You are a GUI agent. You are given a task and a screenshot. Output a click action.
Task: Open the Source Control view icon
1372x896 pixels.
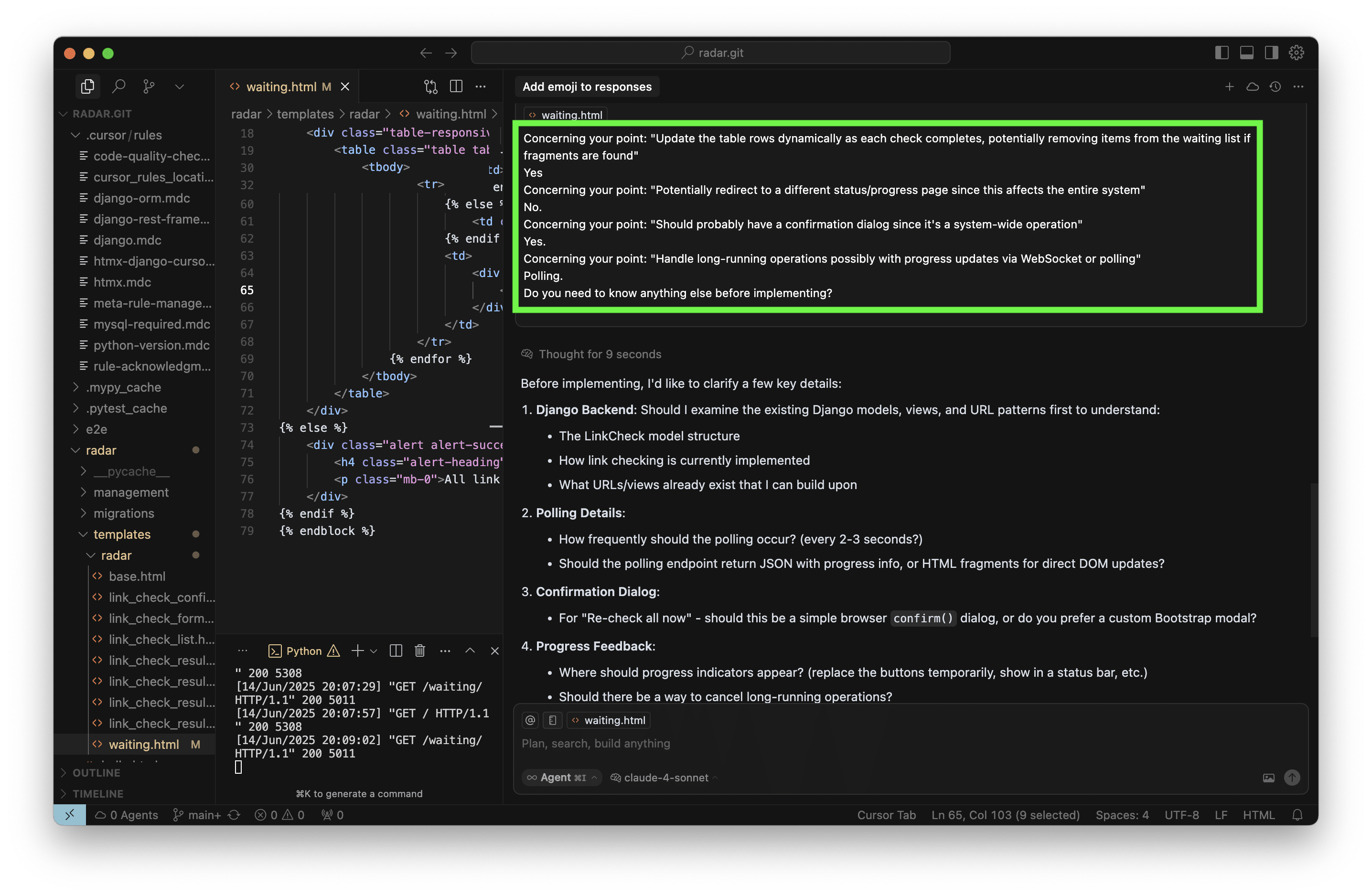click(x=149, y=86)
